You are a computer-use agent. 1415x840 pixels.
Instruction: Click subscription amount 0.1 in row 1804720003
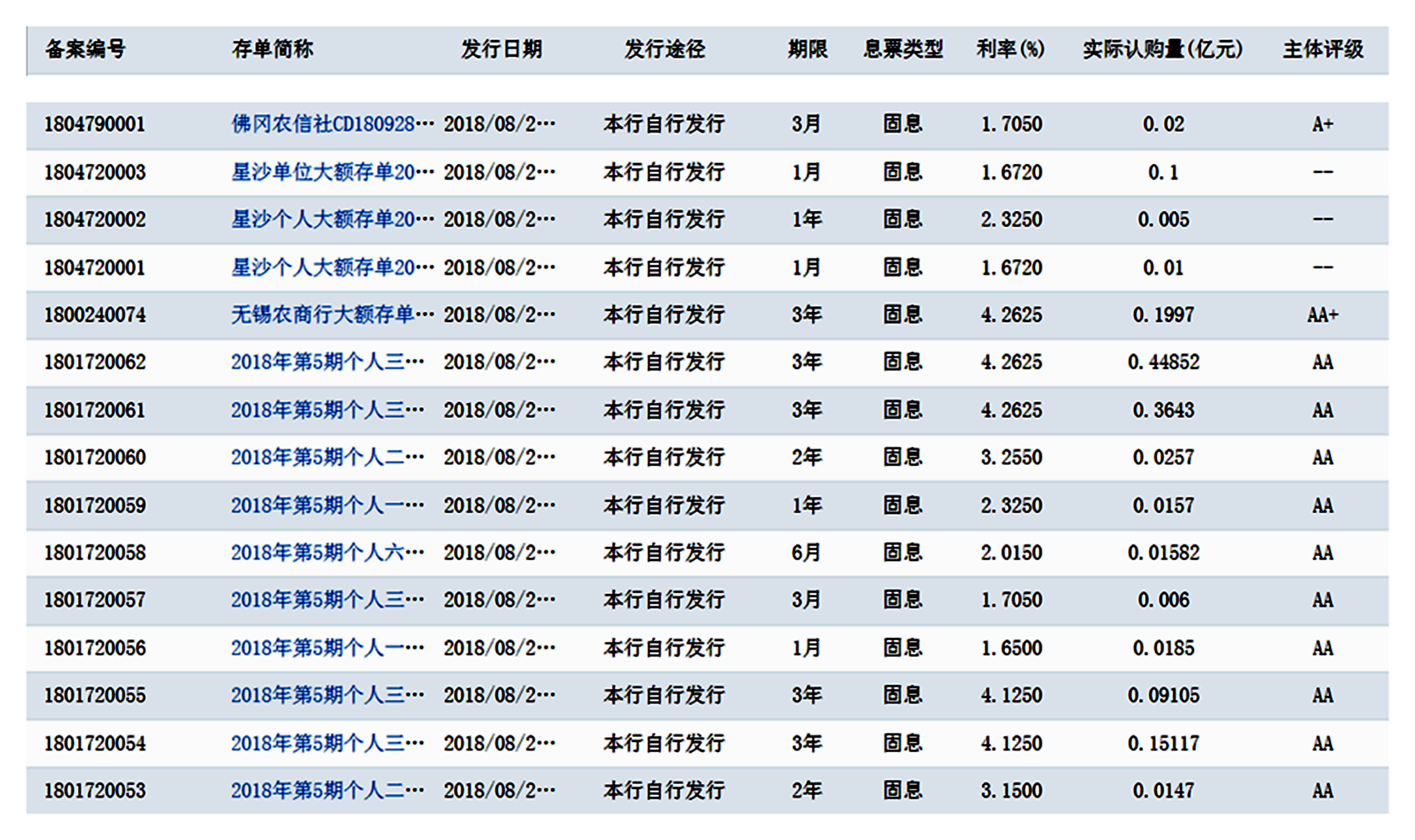tap(1164, 172)
